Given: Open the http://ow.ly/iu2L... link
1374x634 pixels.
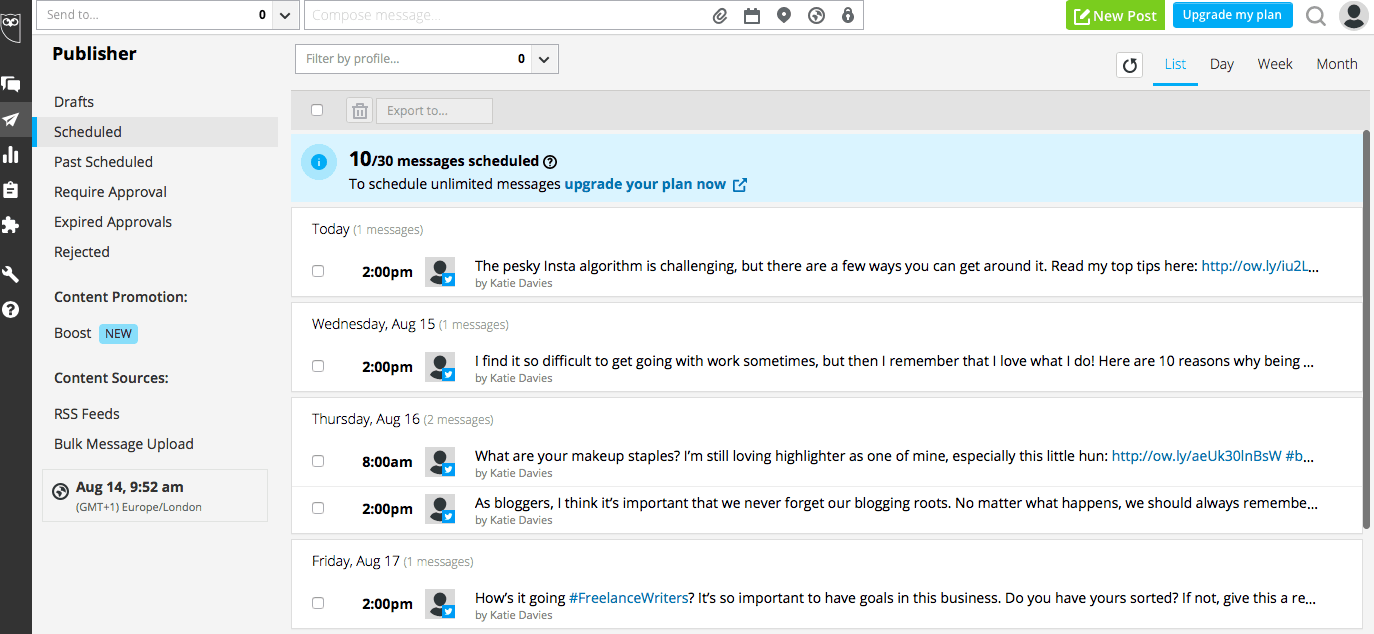Looking at the screenshot, I should point(1260,266).
